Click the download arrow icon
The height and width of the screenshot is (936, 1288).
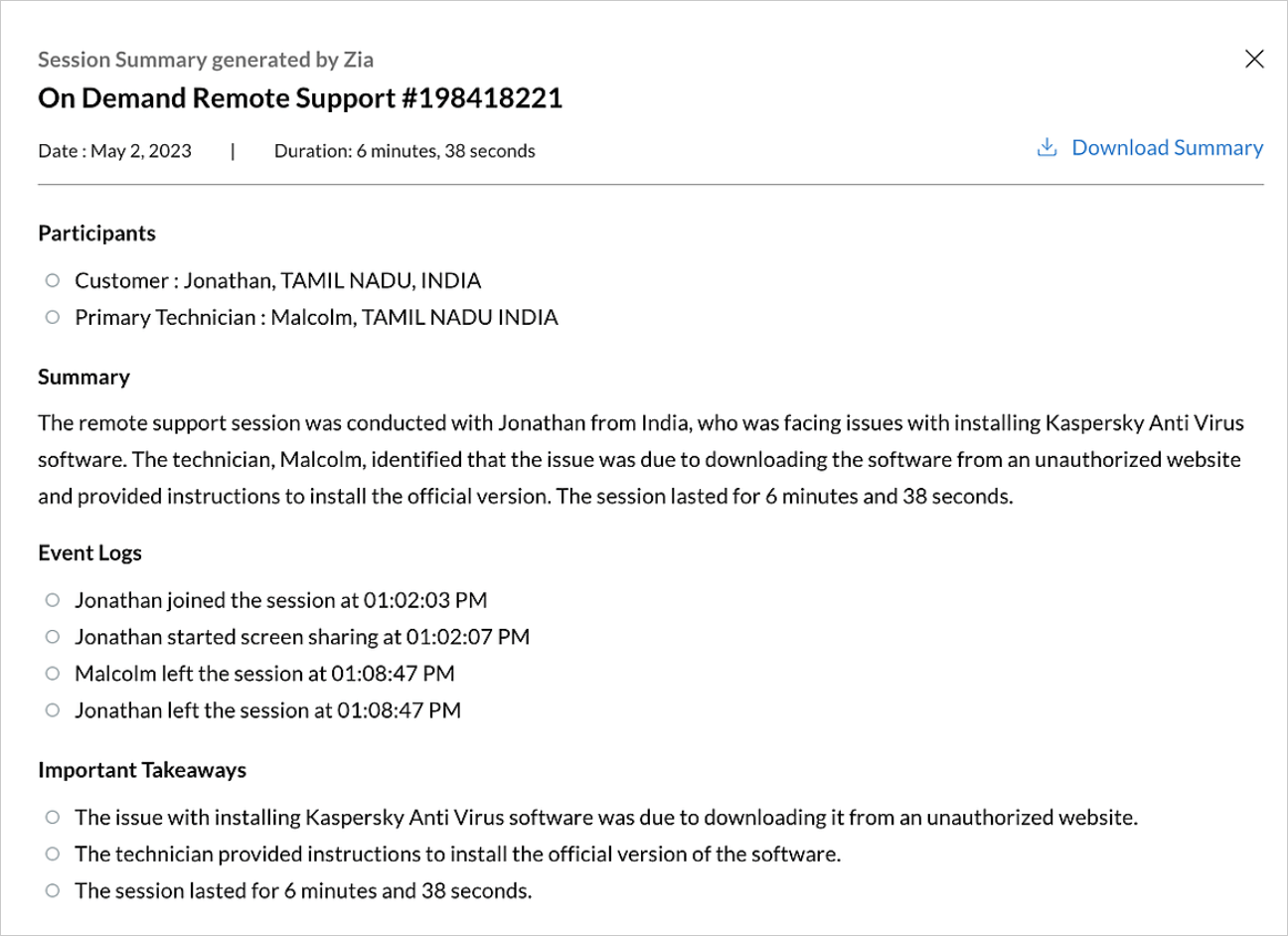[x=1046, y=148]
